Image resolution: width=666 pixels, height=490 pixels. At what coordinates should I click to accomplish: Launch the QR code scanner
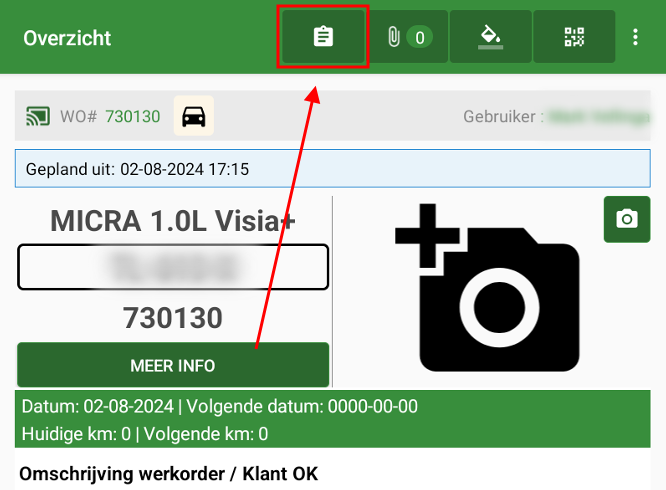coord(574,37)
